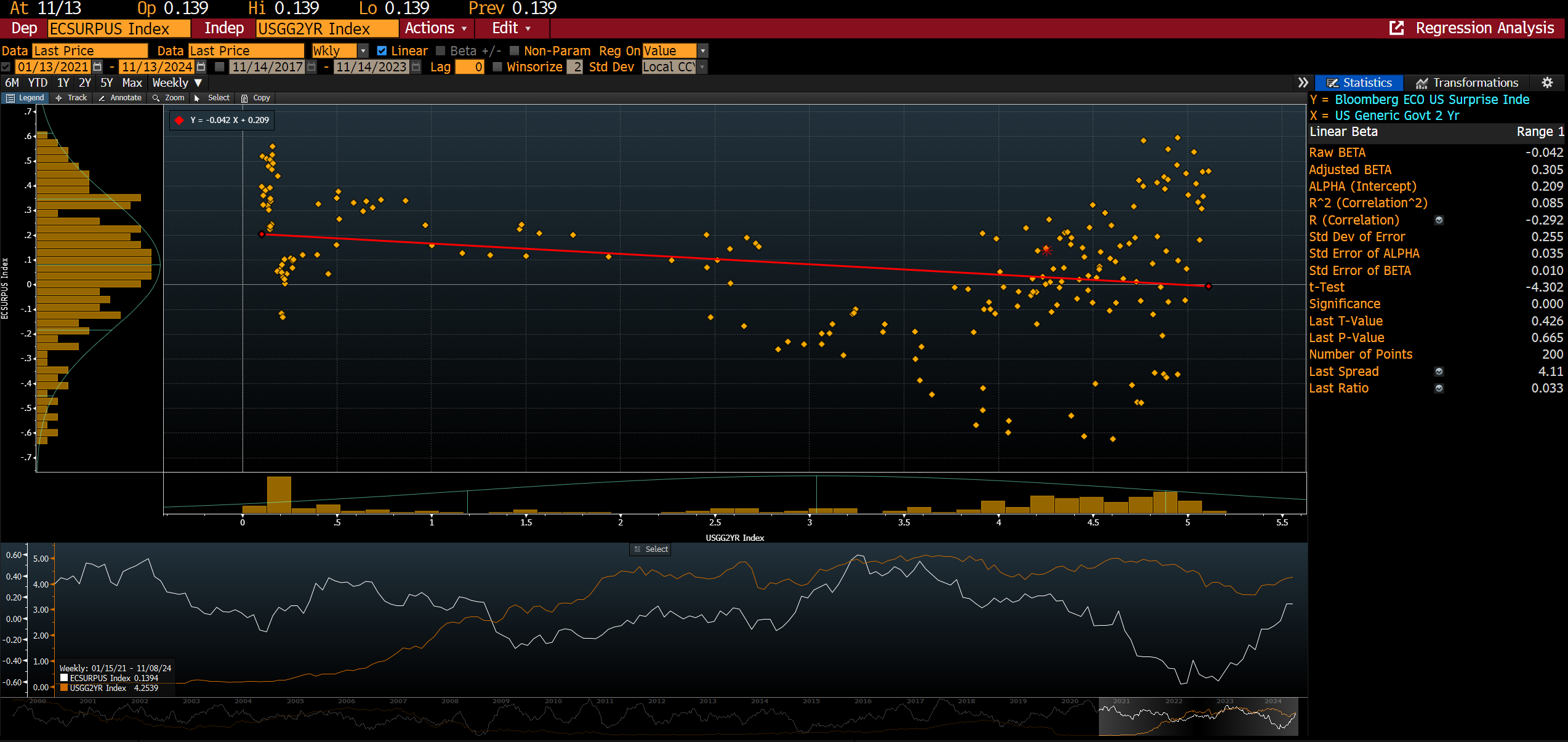Image resolution: width=1568 pixels, height=742 pixels.
Task: Click the red star last-point marker
Action: tap(1047, 250)
